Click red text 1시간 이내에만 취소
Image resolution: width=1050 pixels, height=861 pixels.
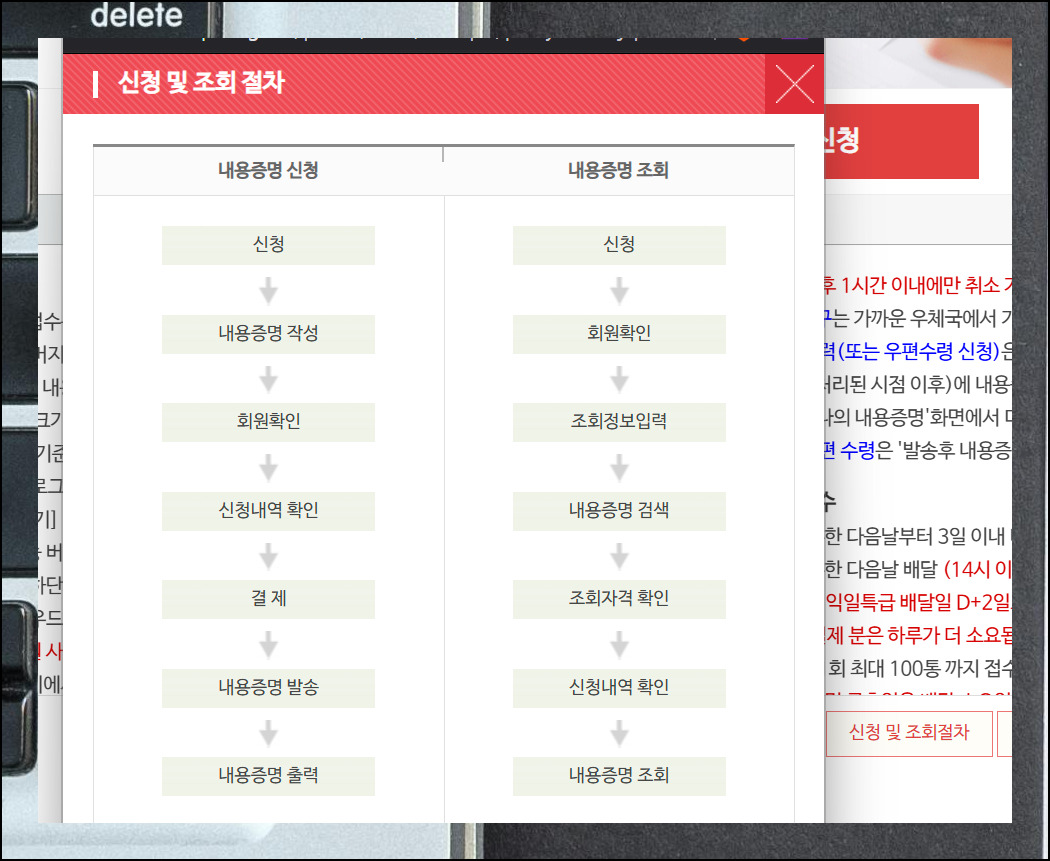[920, 286]
